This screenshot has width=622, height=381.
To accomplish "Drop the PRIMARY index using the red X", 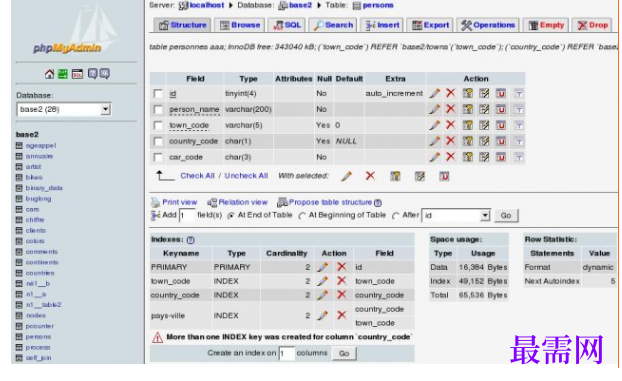I will click(341, 267).
